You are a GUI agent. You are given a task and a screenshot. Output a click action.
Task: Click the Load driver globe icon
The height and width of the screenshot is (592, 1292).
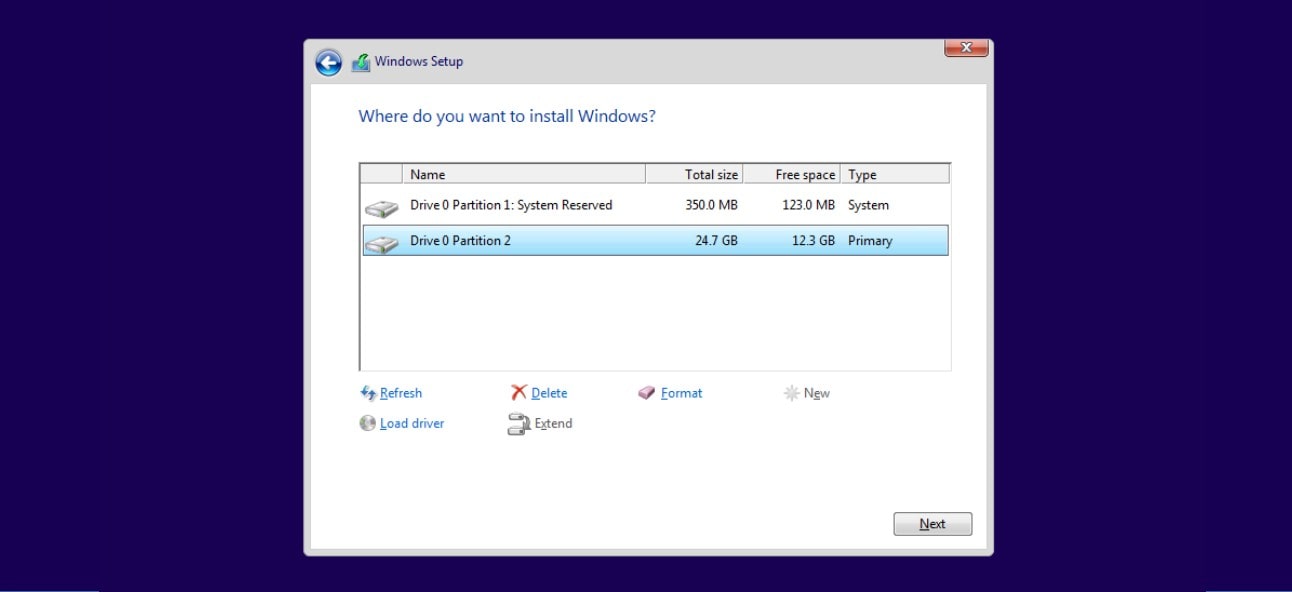point(366,423)
